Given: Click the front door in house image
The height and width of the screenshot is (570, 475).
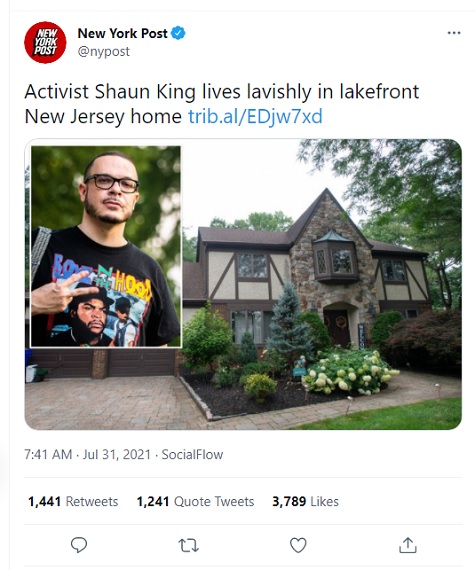Looking at the screenshot, I should coord(337,328).
